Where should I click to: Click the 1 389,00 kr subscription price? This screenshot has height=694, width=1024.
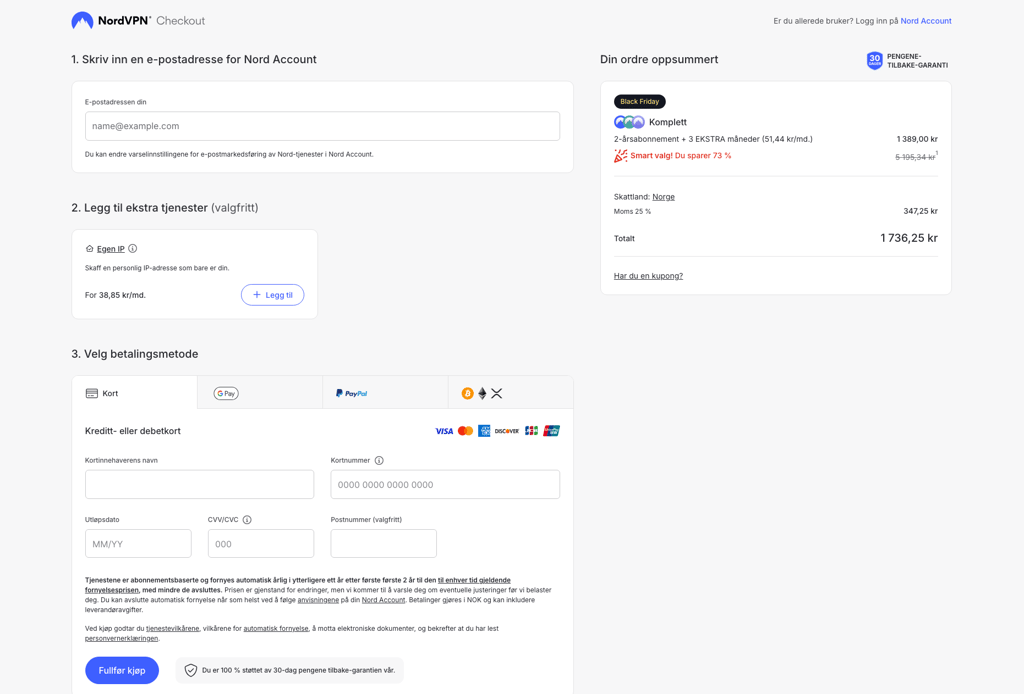[917, 139]
